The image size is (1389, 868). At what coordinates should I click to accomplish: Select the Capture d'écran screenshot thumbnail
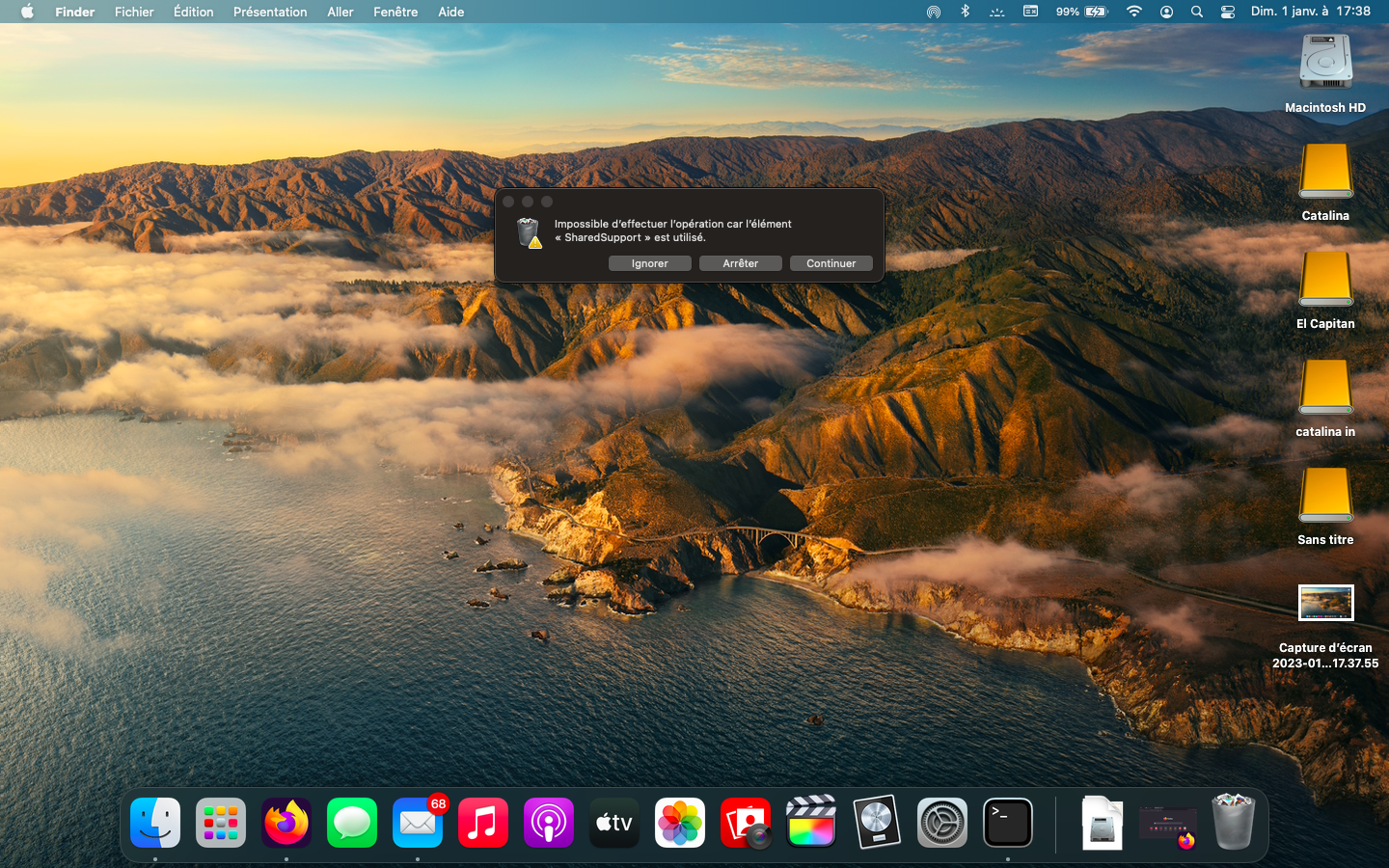coord(1325,604)
